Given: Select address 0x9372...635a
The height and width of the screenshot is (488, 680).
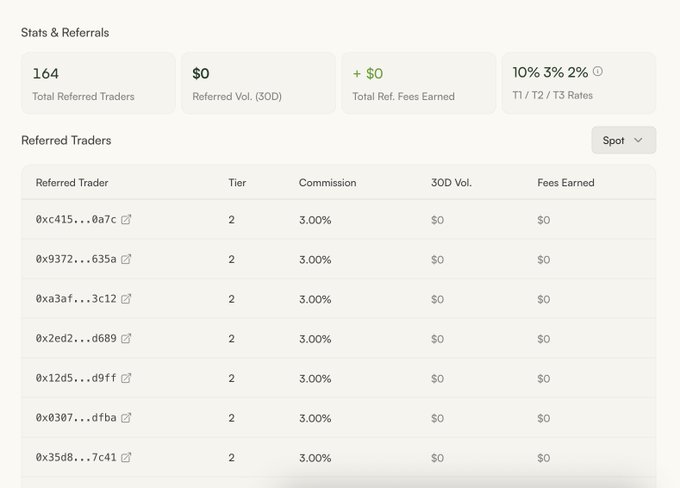Looking at the screenshot, I should pos(76,259).
